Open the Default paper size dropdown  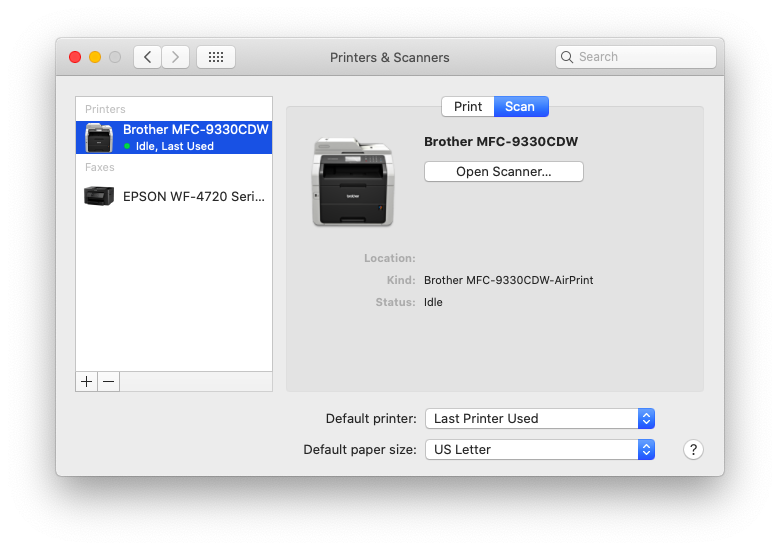(x=540, y=450)
